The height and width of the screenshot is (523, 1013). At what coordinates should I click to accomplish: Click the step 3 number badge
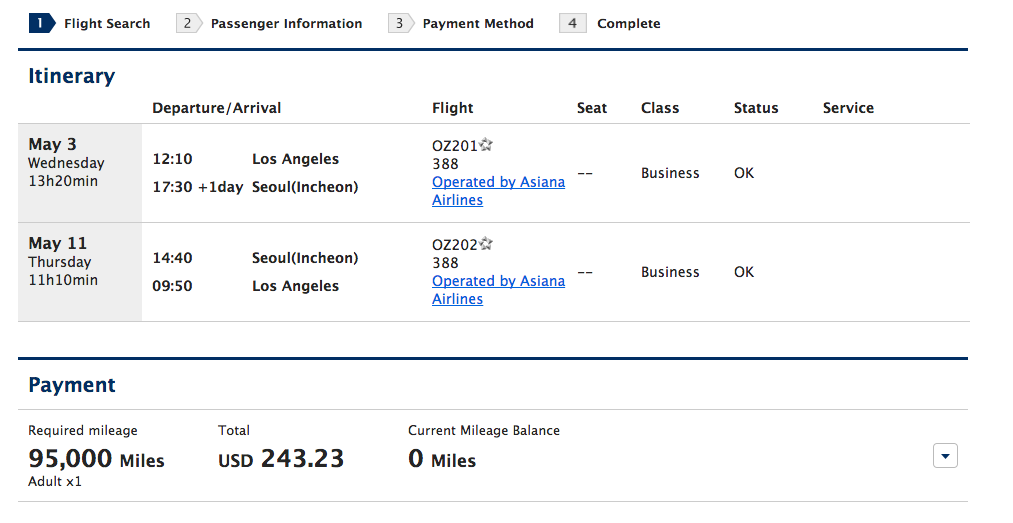pos(401,23)
